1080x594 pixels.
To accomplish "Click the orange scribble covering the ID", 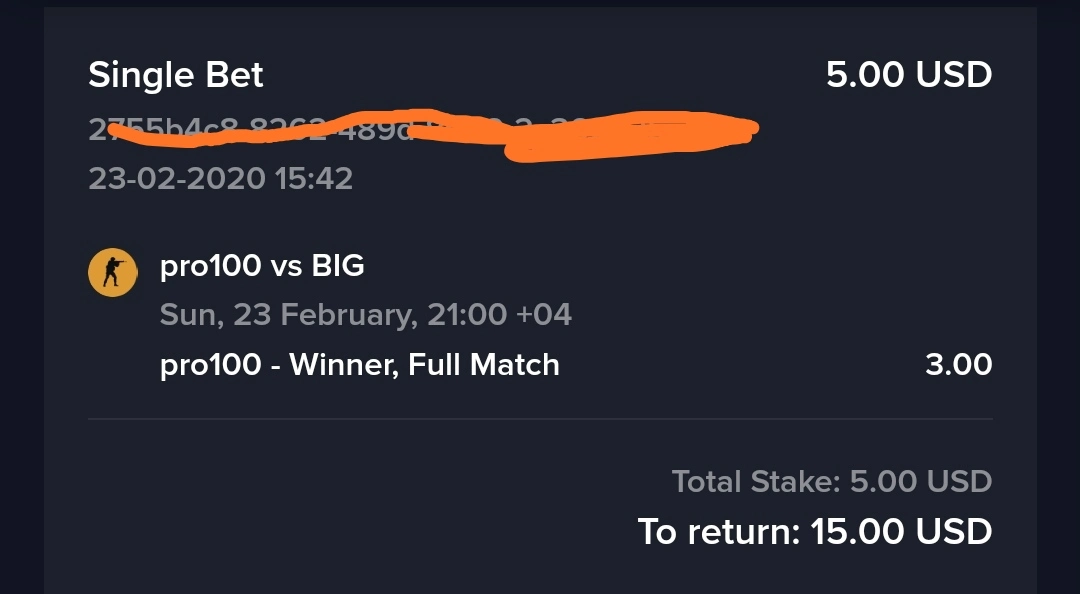I will click(434, 134).
